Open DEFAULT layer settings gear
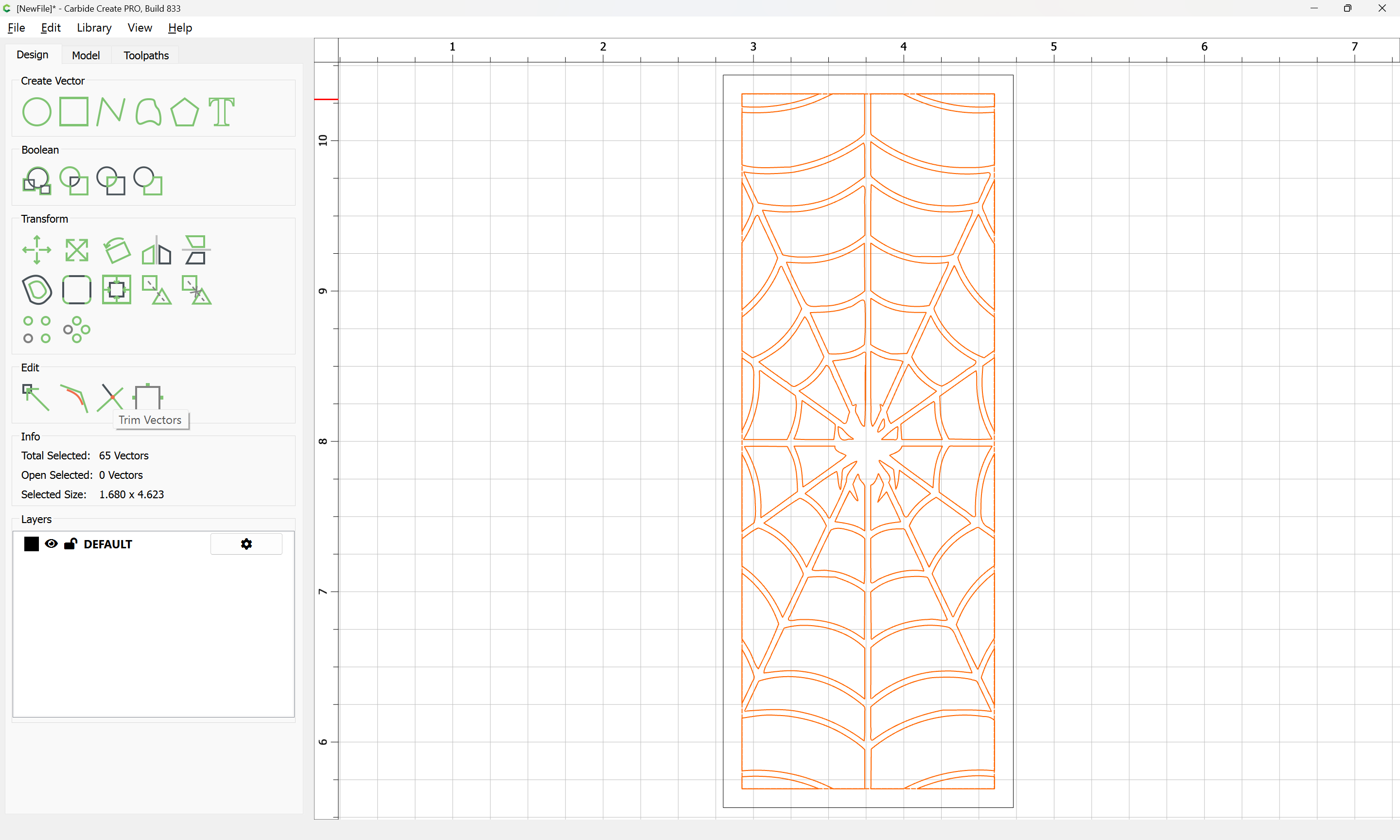 [246, 544]
